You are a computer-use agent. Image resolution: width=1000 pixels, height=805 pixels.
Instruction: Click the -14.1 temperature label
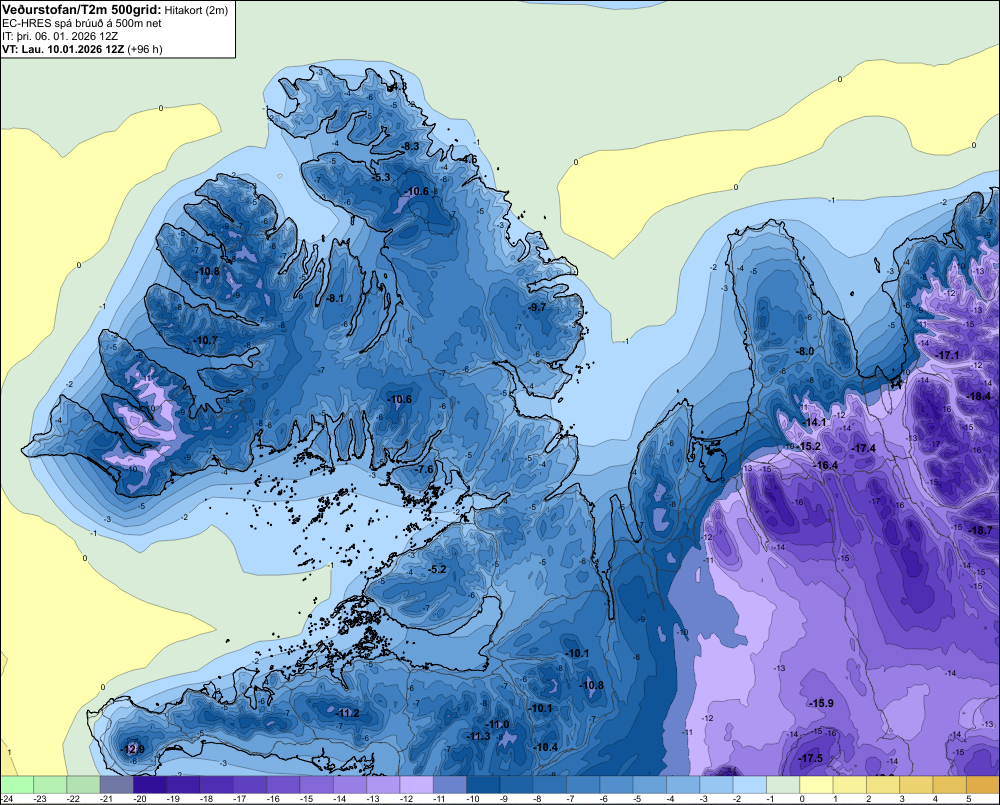click(x=814, y=422)
